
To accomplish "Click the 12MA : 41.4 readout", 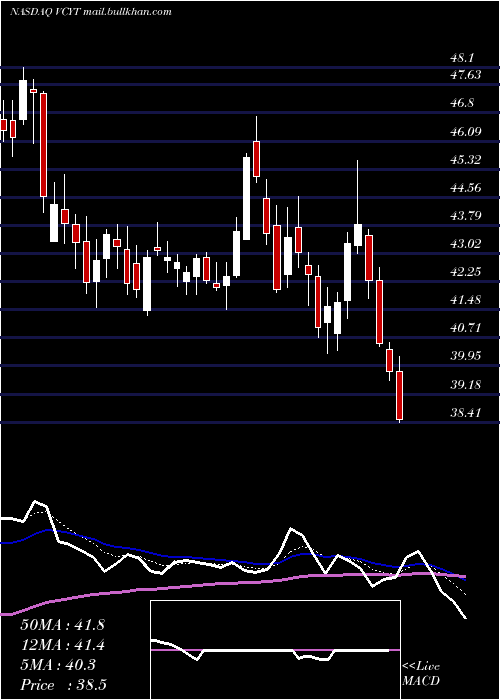I will point(62,645).
